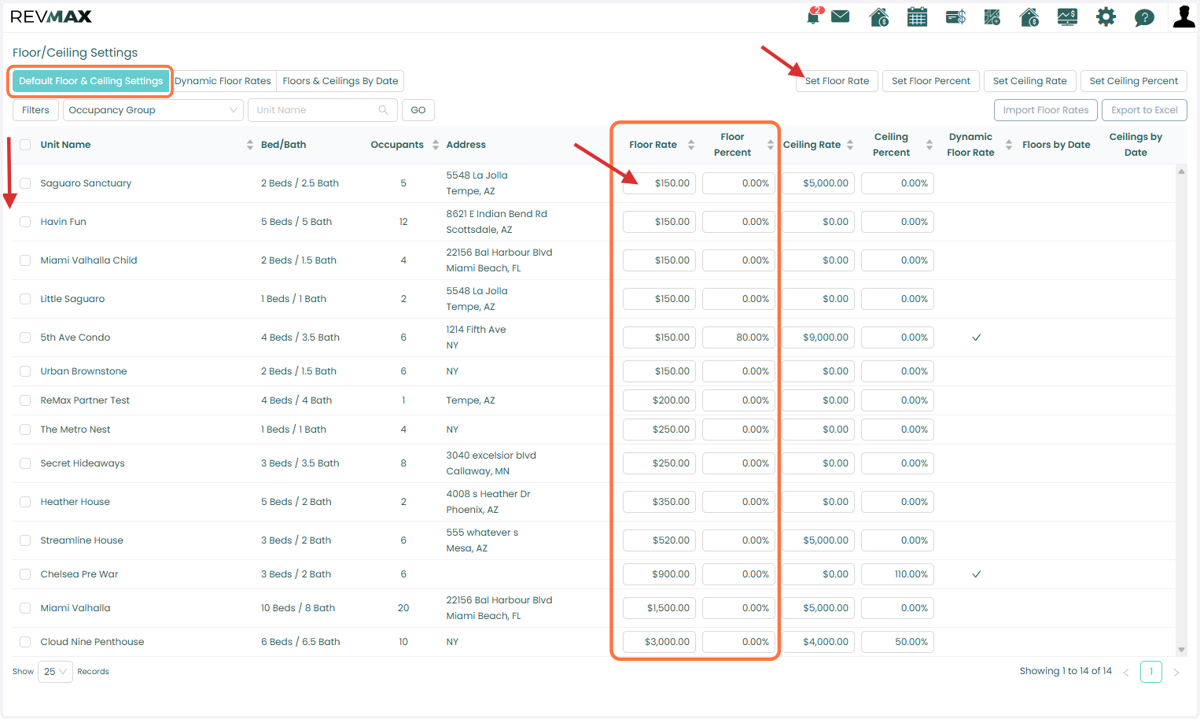The height and width of the screenshot is (719, 1200).
Task: Open the Show 25 records dropdown
Action: pyautogui.click(x=55, y=672)
